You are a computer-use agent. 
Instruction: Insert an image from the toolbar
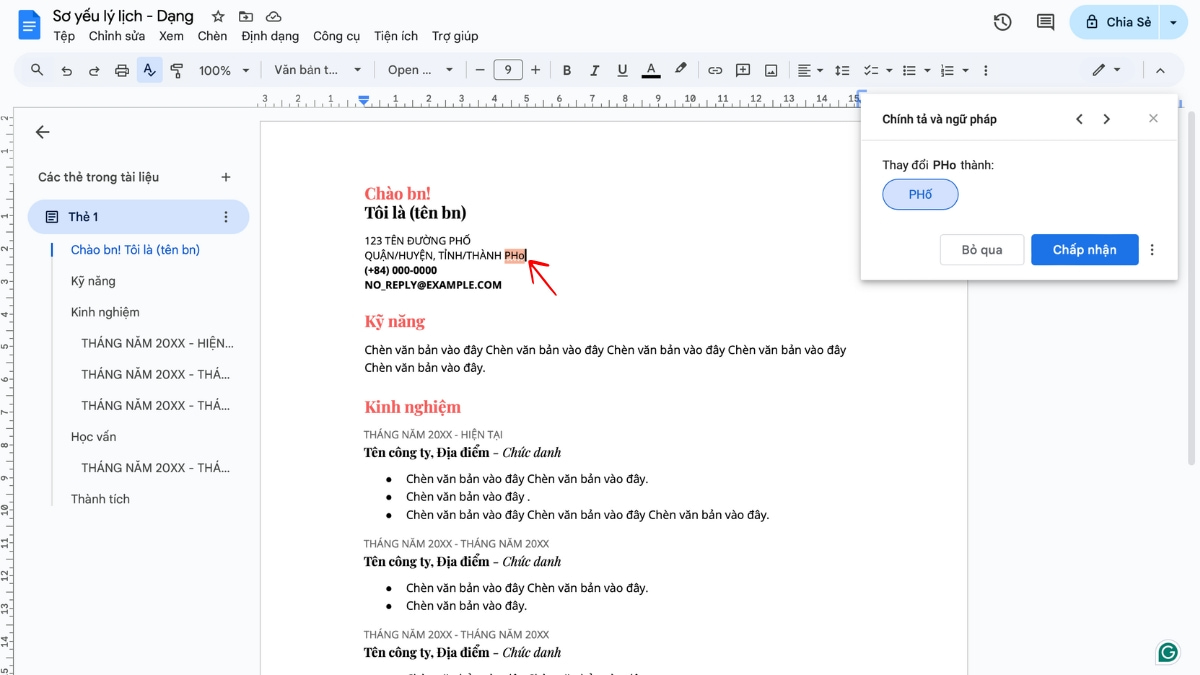pos(771,70)
